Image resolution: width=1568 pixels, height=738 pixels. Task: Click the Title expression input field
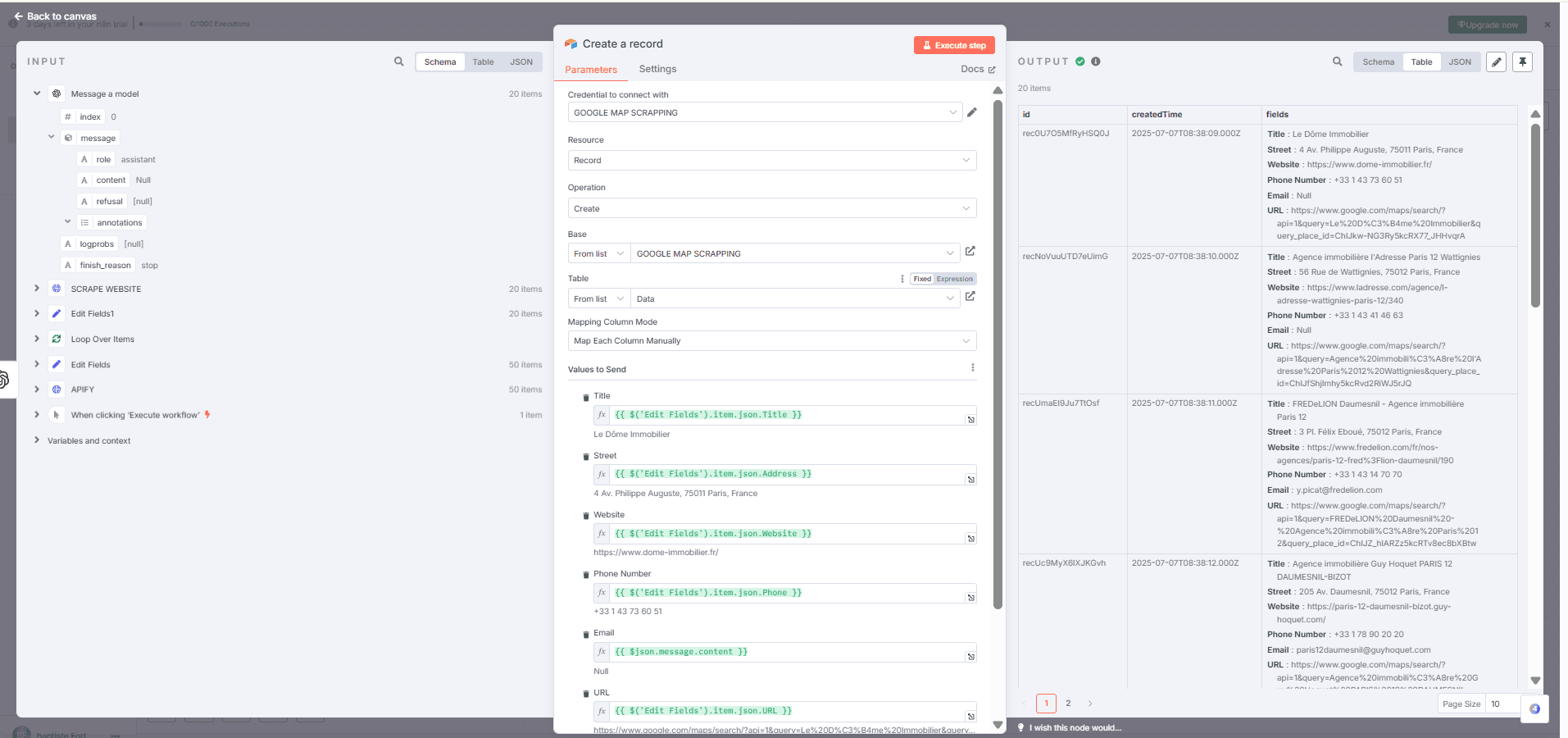787,415
